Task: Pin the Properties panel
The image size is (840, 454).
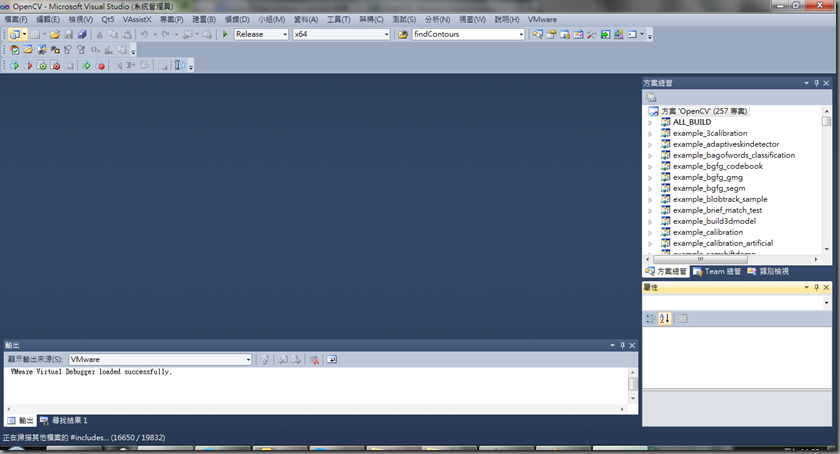Action: (816, 287)
